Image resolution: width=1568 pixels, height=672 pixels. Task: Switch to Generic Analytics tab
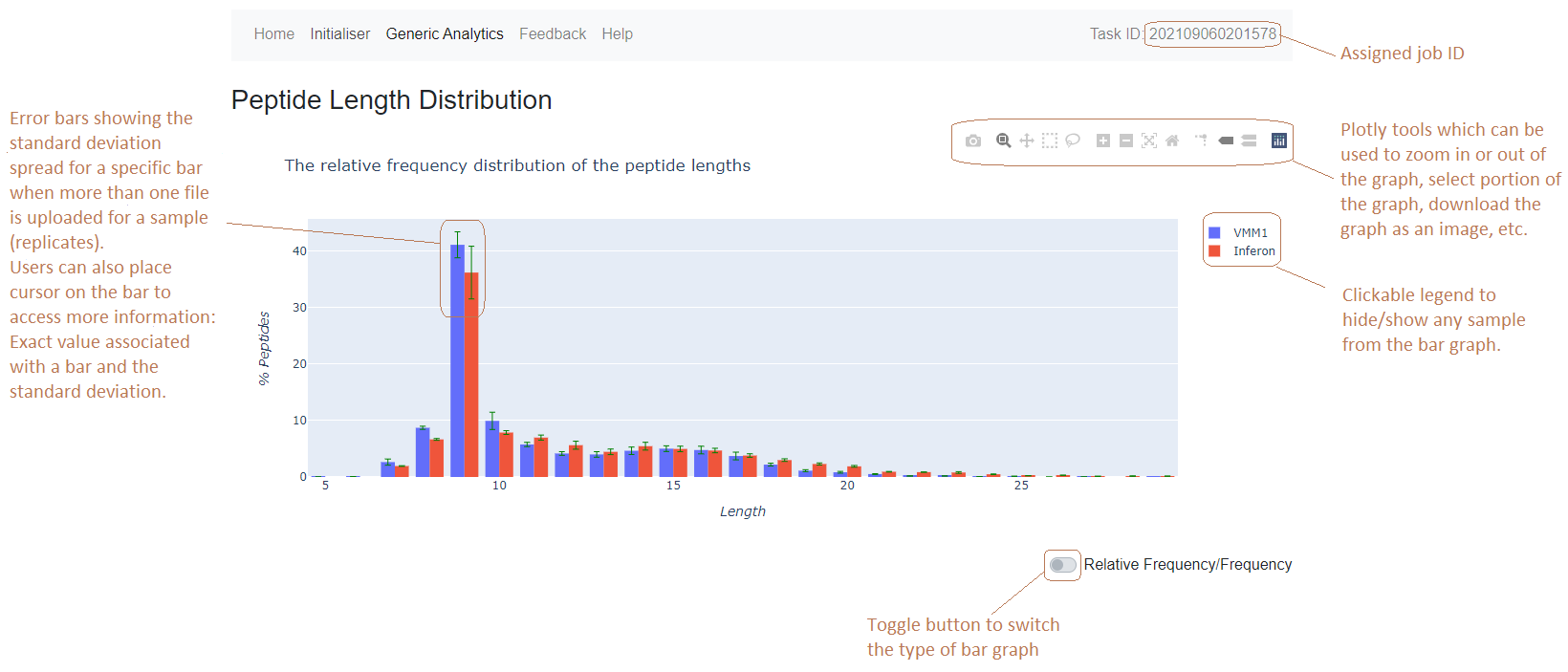point(445,33)
